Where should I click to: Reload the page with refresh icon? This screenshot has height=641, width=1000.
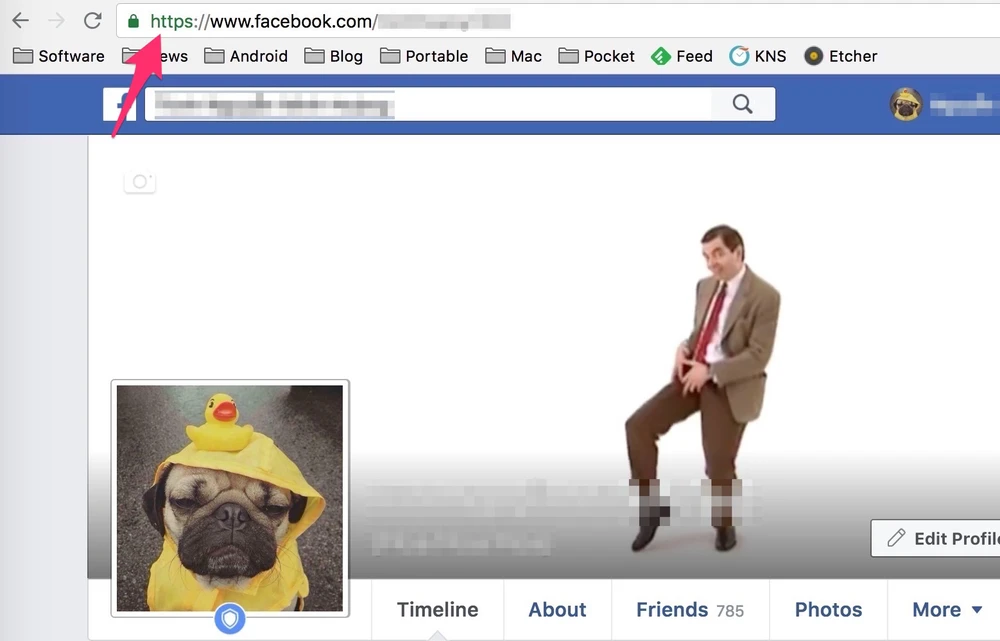(92, 21)
